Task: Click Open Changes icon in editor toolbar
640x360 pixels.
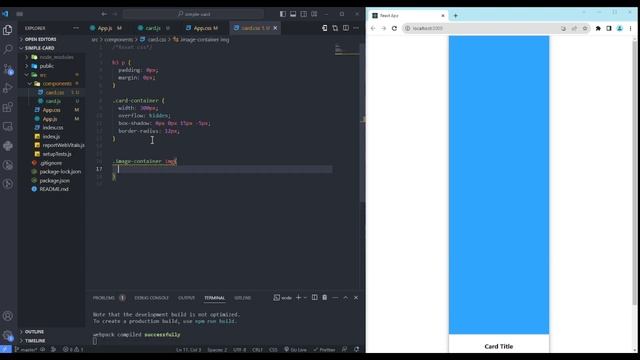Action: coord(324,28)
